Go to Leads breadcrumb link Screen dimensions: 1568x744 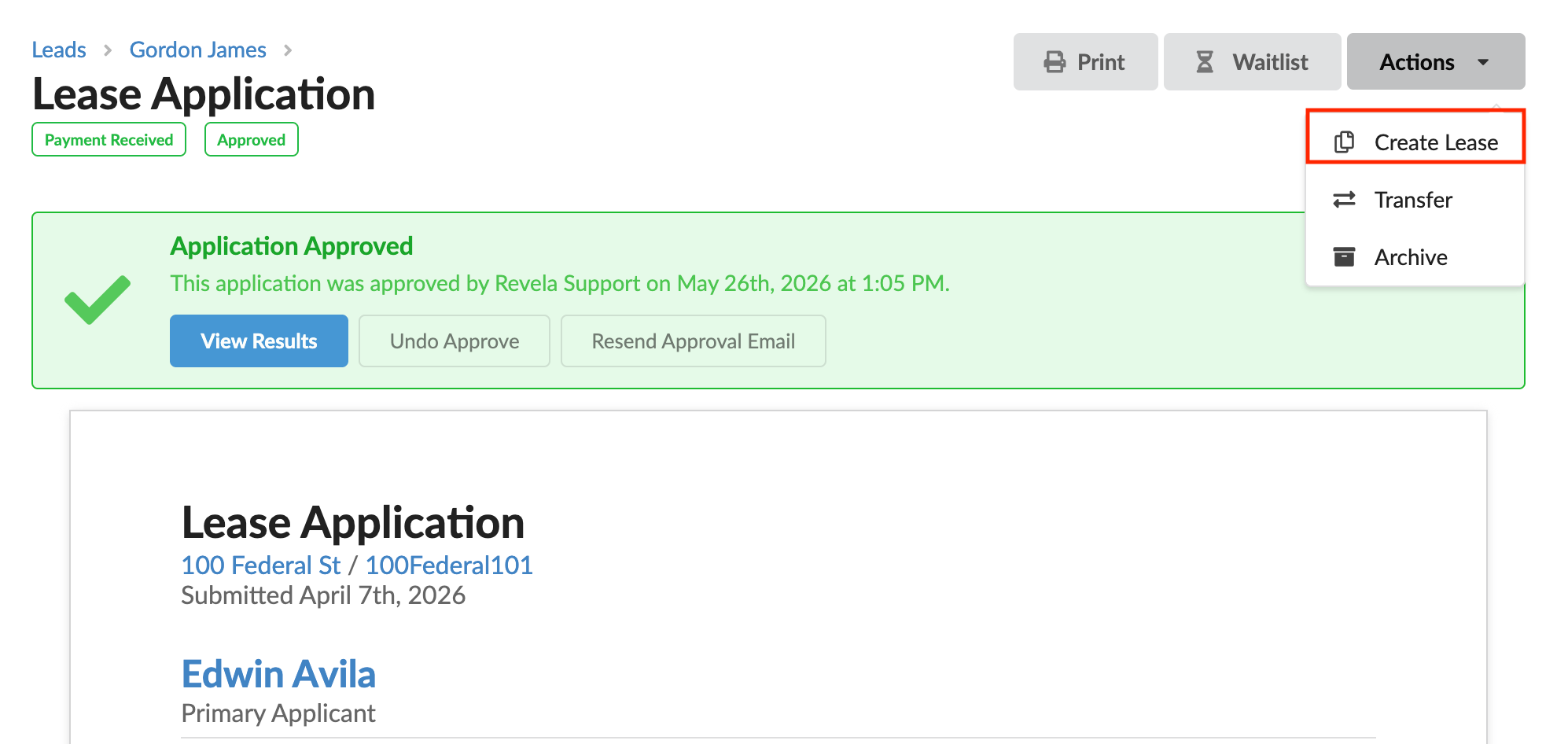point(59,50)
